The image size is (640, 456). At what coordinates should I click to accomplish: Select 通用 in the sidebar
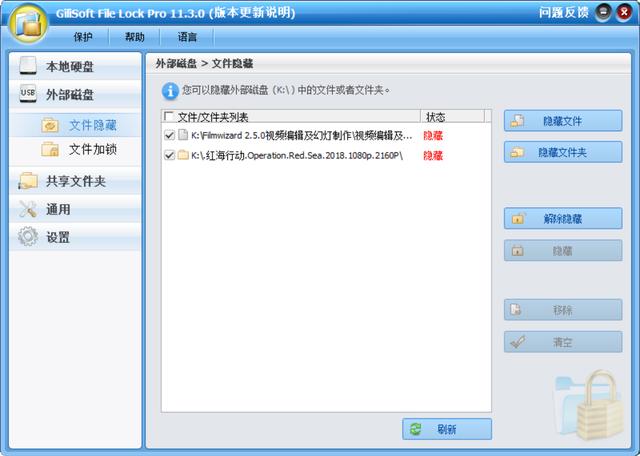pyautogui.click(x=75, y=209)
